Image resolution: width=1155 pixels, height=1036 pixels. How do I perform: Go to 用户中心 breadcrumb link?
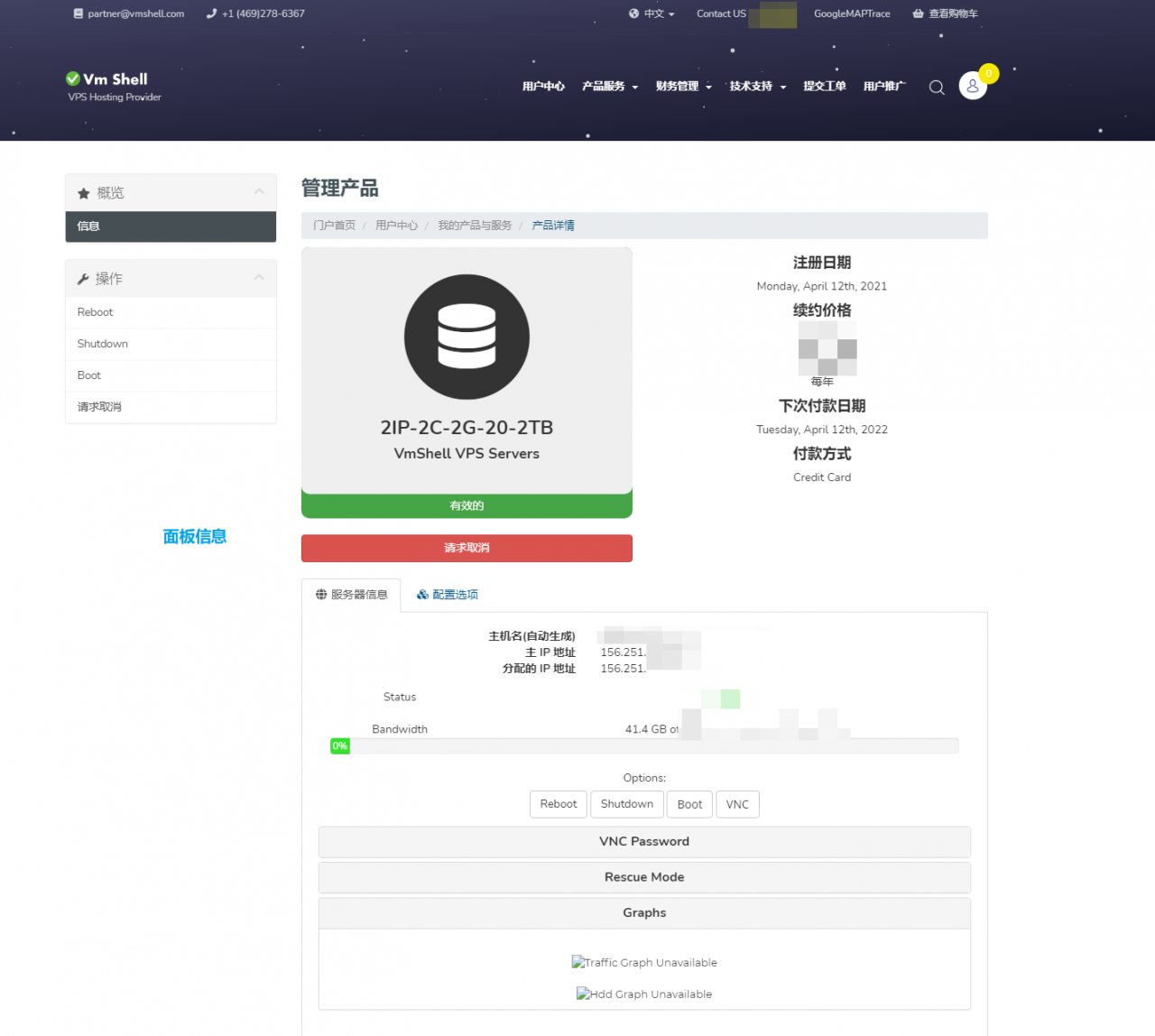click(x=396, y=226)
